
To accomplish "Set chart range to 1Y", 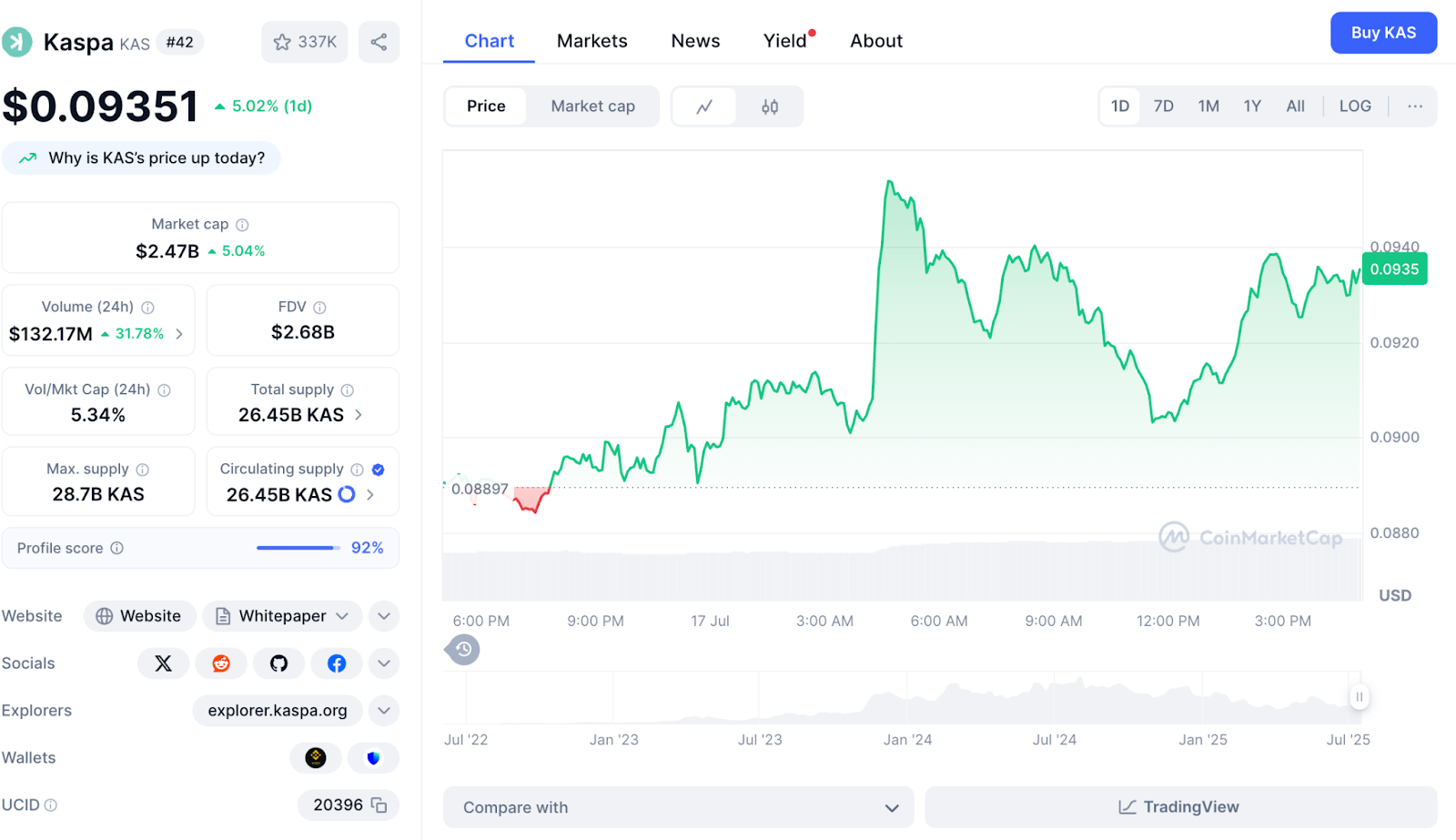I will (x=1252, y=106).
